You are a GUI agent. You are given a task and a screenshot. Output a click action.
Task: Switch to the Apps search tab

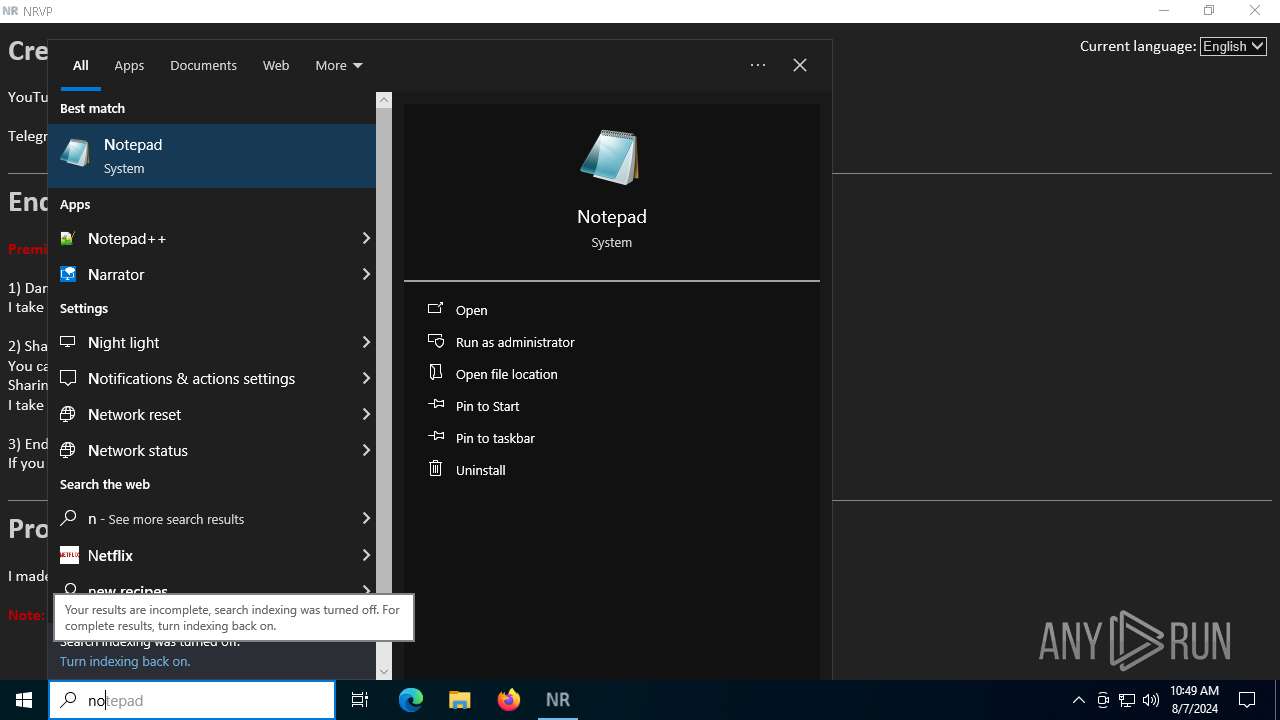coord(129,65)
